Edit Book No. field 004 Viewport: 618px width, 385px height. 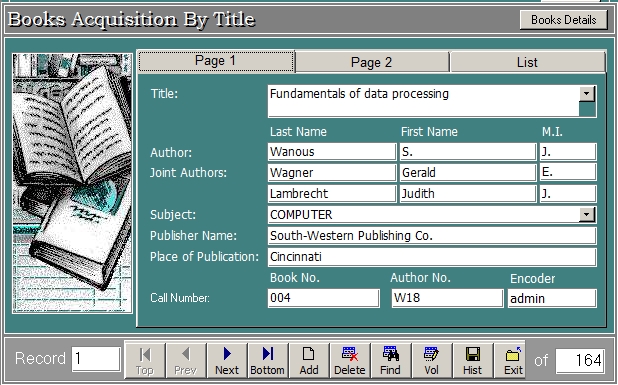point(324,298)
